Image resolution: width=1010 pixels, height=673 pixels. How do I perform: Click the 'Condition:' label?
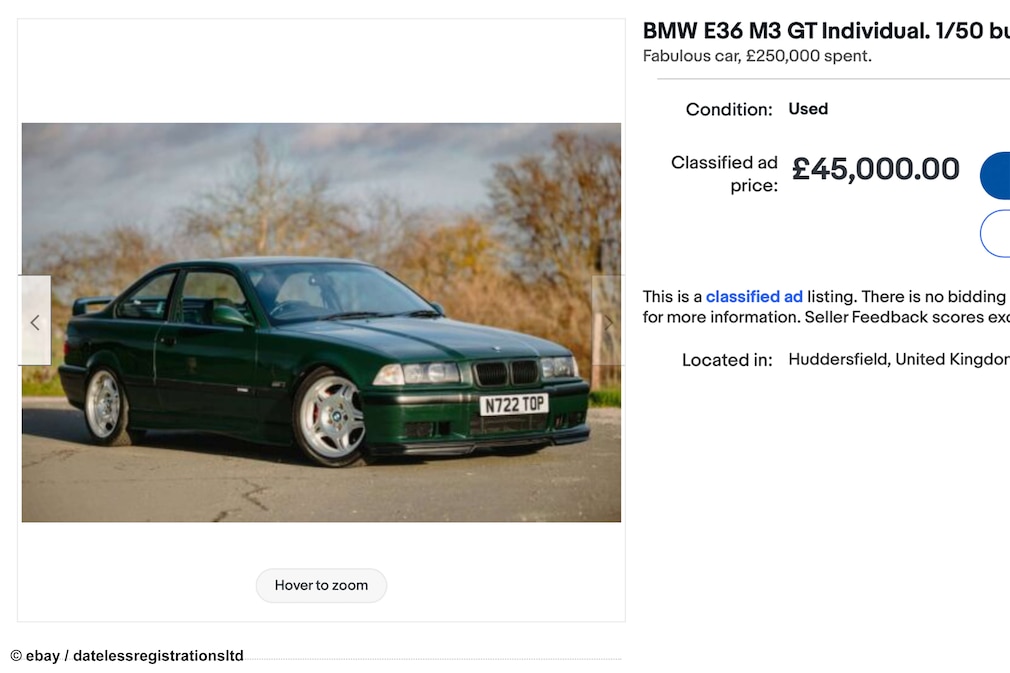tap(729, 109)
